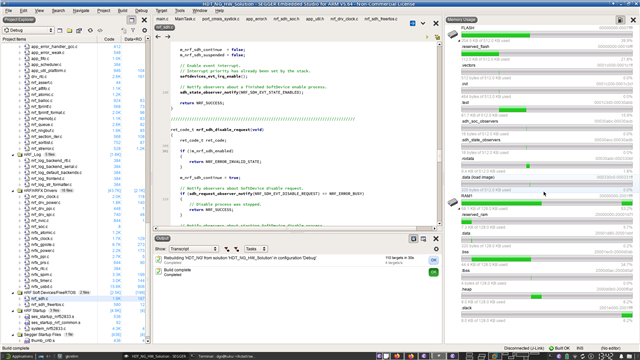Click the Project Explorer dock window icon
640x360 pixels.
(x=131, y=20)
